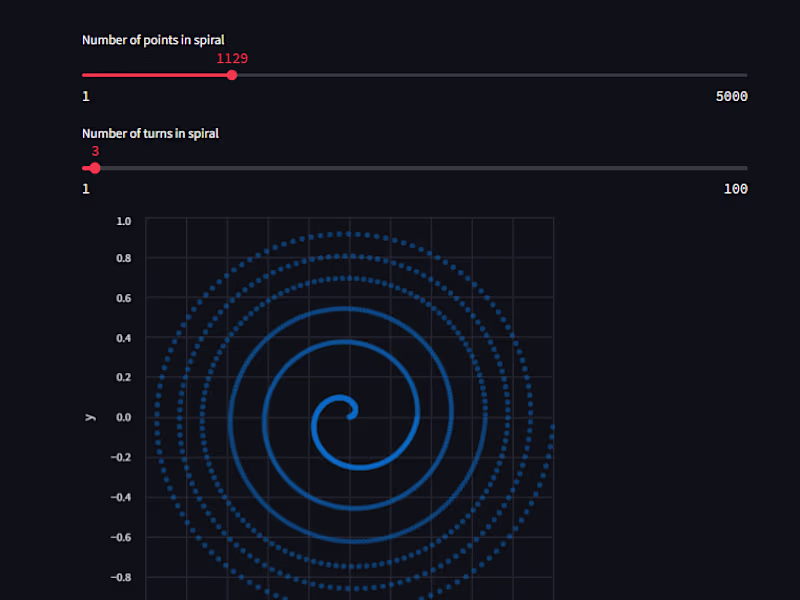Click the y axis title
Viewport: 800px width, 600px height.
tap(91, 417)
